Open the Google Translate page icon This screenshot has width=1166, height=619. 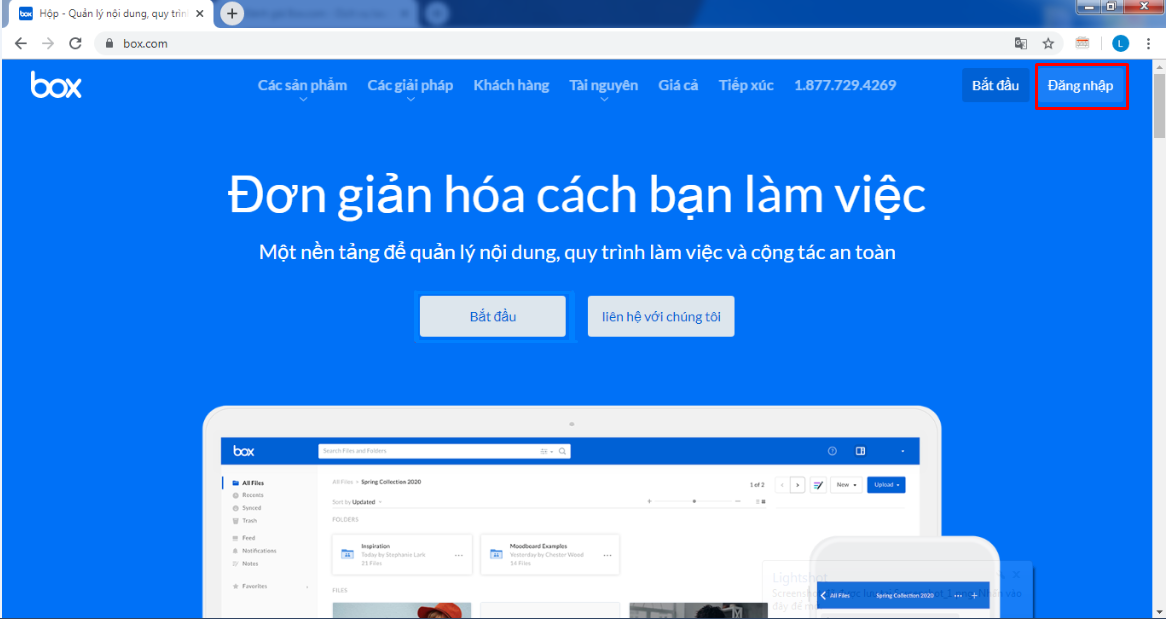pyautogui.click(x=1022, y=43)
